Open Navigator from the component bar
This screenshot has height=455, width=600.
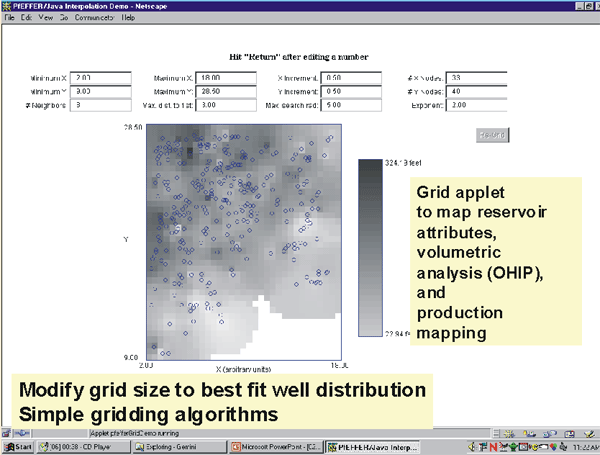click(509, 434)
